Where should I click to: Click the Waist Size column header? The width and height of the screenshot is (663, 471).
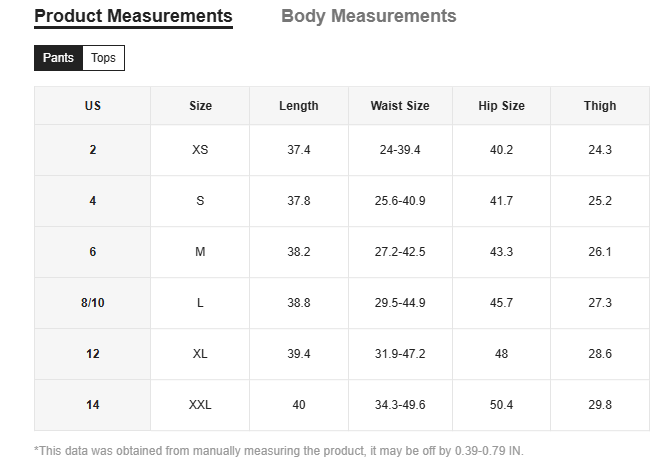pyautogui.click(x=400, y=106)
